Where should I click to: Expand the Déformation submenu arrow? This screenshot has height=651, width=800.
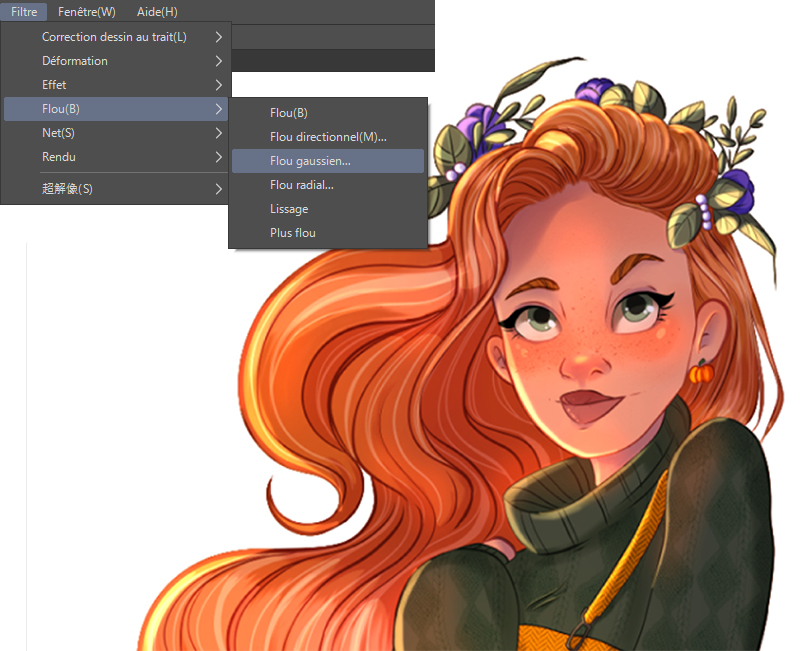218,61
